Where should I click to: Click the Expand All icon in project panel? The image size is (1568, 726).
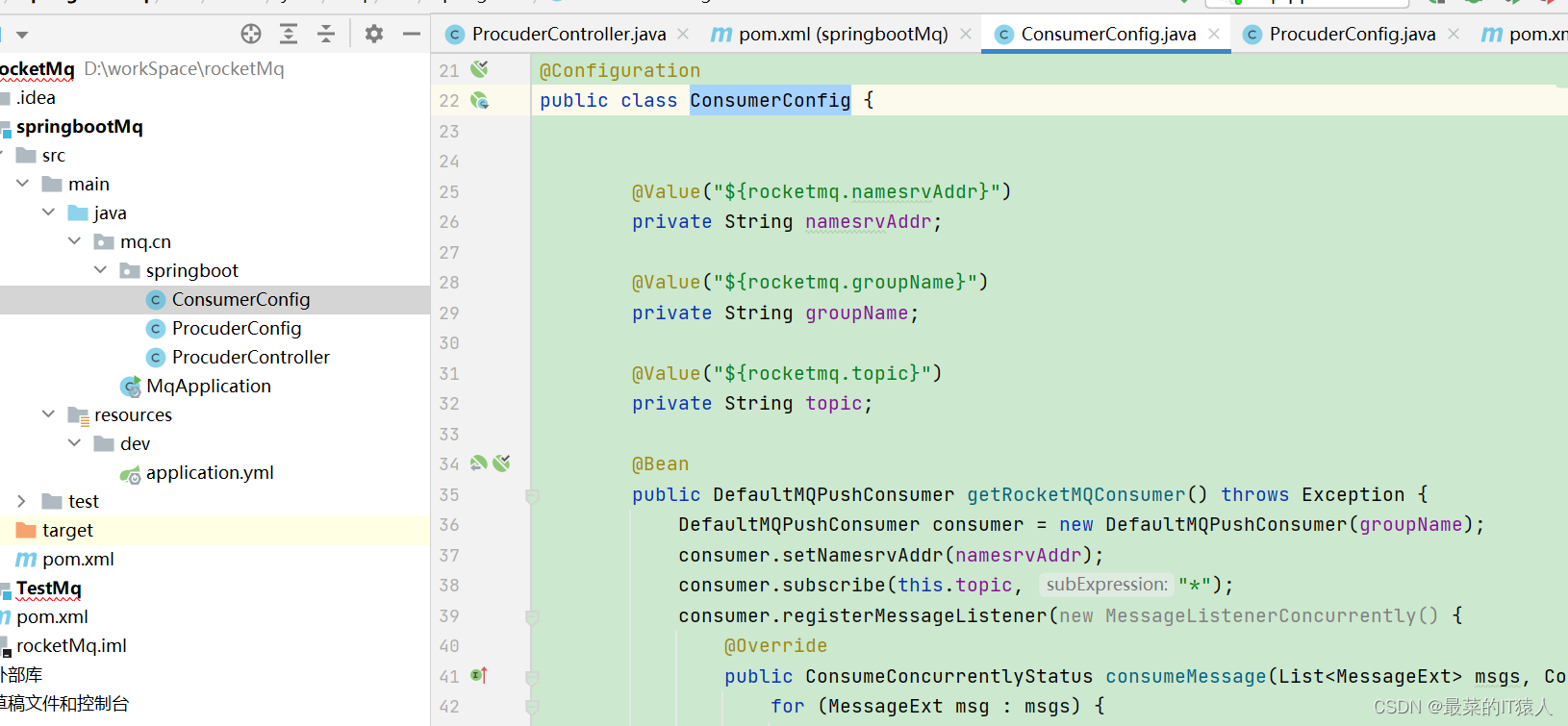pyautogui.click(x=289, y=35)
